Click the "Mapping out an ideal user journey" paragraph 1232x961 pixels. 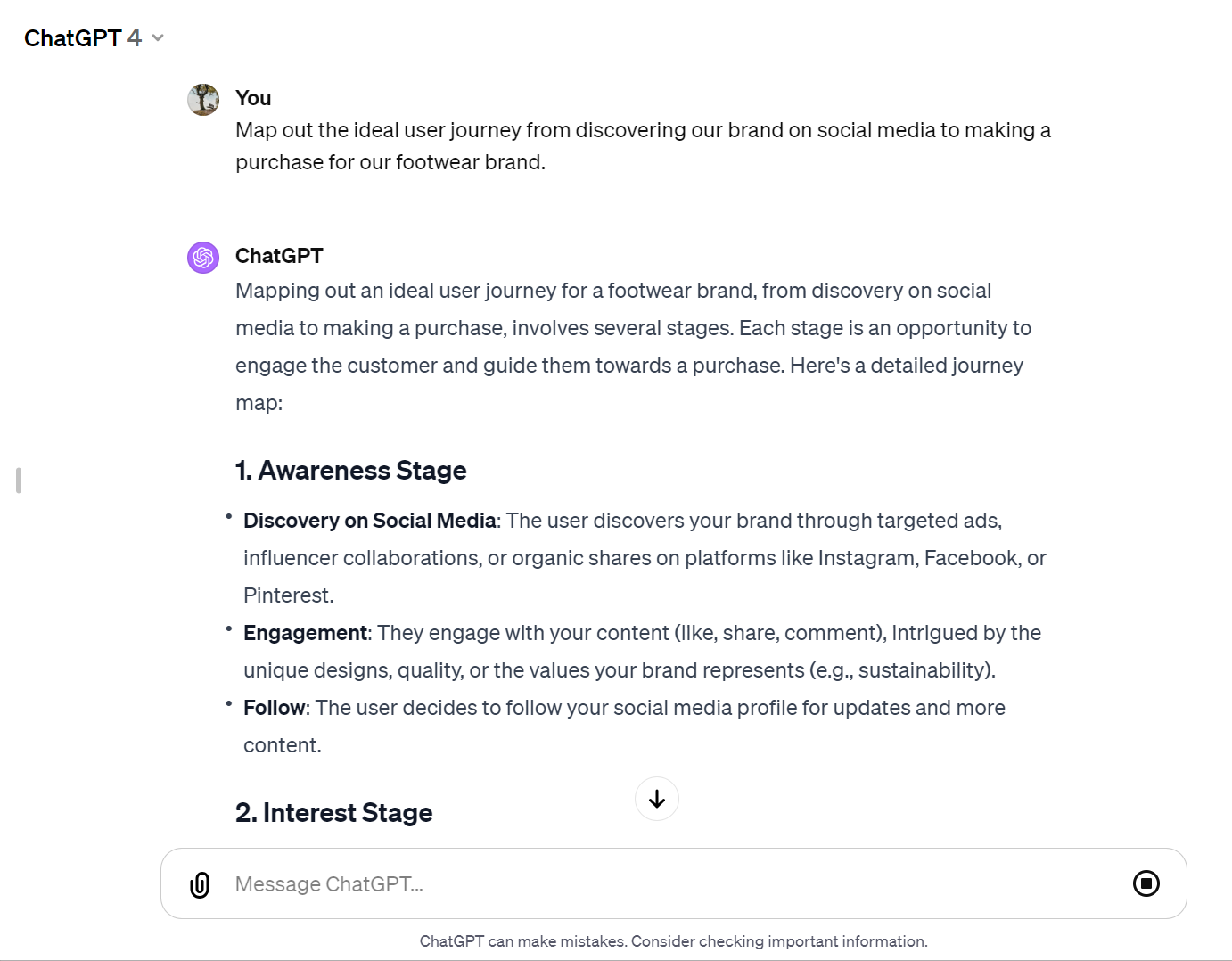(x=633, y=347)
